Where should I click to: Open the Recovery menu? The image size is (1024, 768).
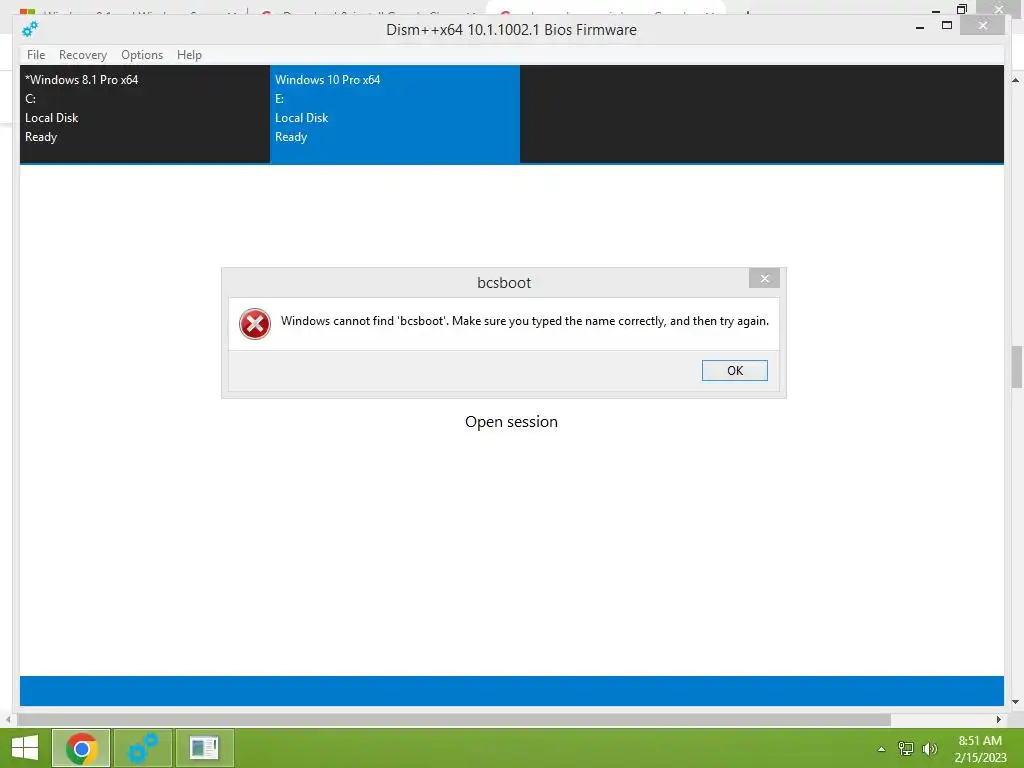(x=83, y=55)
